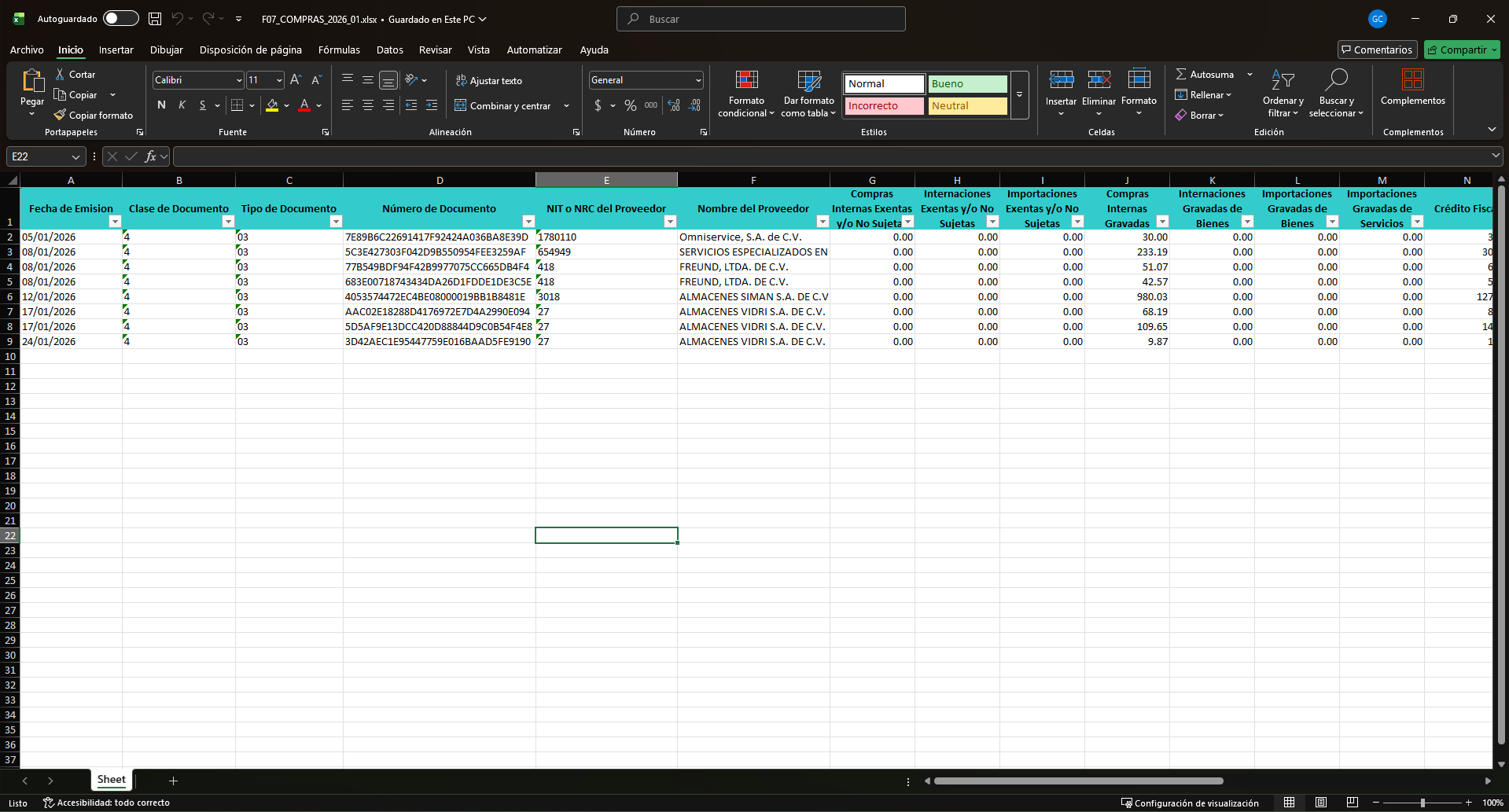The width and height of the screenshot is (1509, 812).
Task: Apply bold with the N button
Action: click(161, 105)
